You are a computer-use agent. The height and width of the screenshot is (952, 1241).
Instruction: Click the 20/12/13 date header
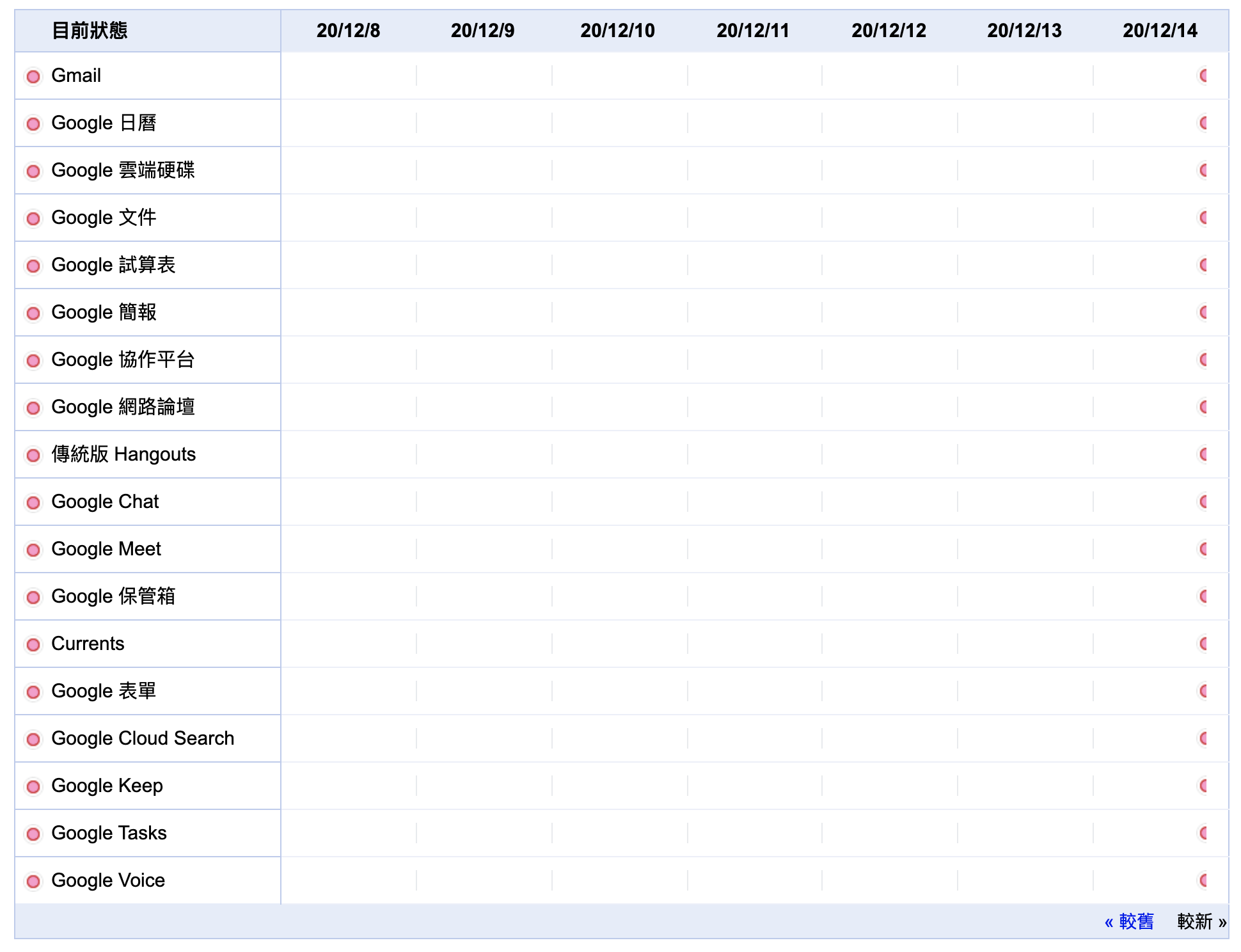[1025, 31]
